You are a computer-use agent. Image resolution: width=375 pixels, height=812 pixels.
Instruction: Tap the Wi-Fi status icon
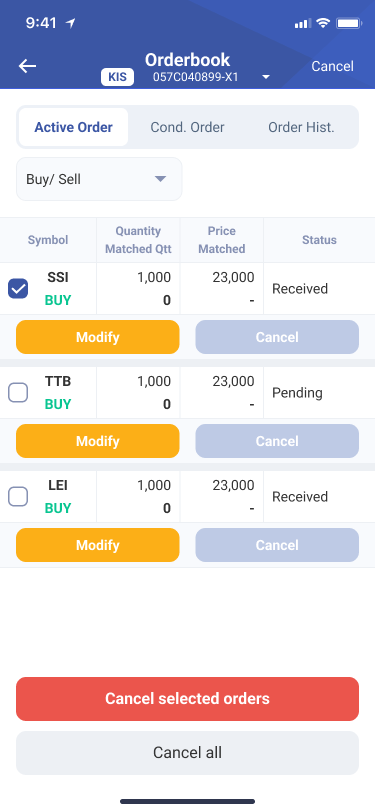coord(323,23)
